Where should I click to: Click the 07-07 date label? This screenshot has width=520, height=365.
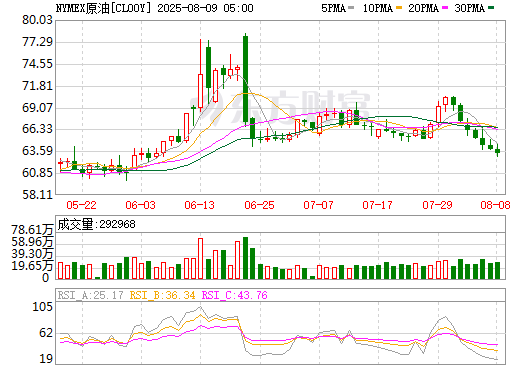click(318, 205)
